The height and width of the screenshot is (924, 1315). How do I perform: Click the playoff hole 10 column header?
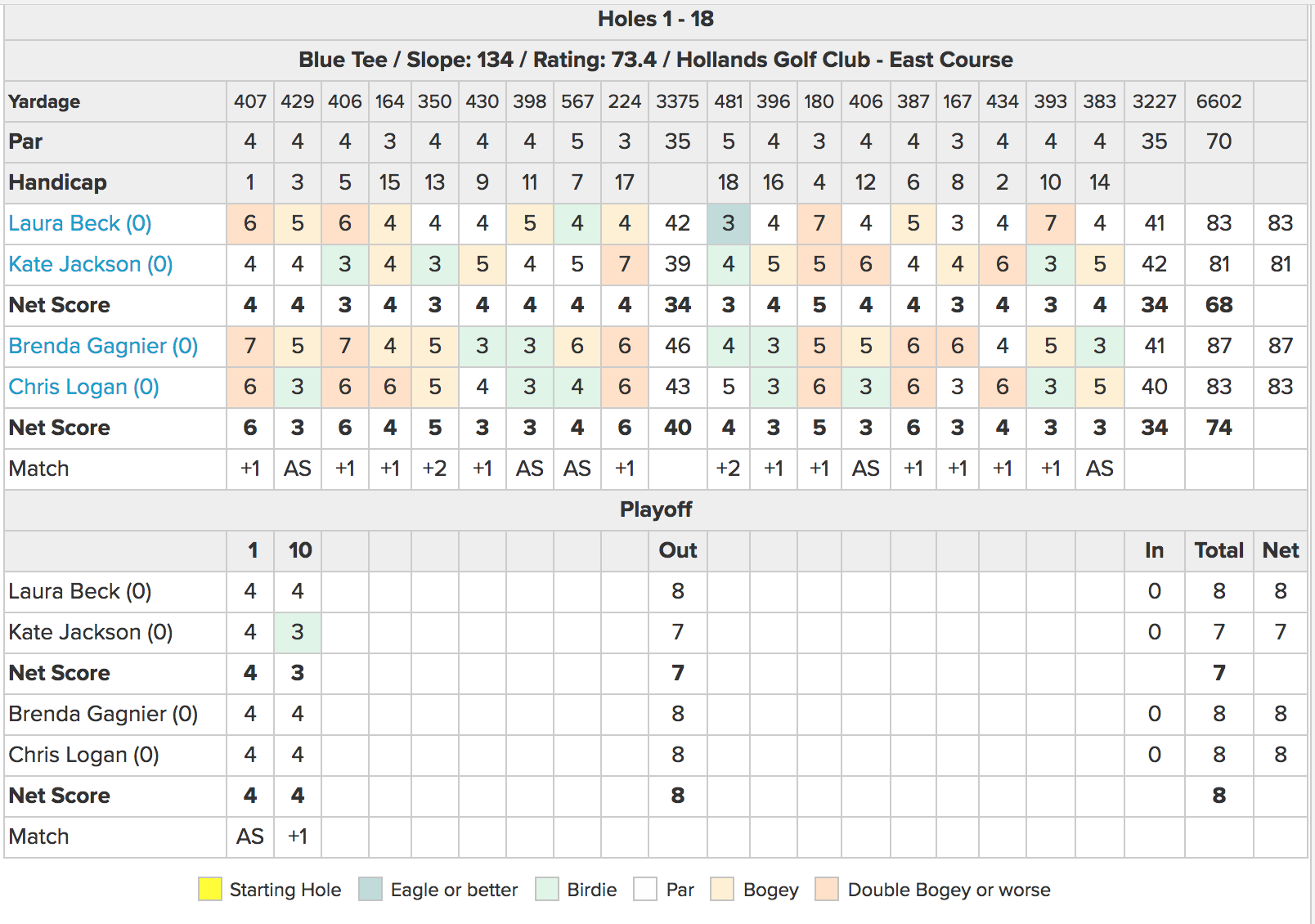click(x=298, y=550)
